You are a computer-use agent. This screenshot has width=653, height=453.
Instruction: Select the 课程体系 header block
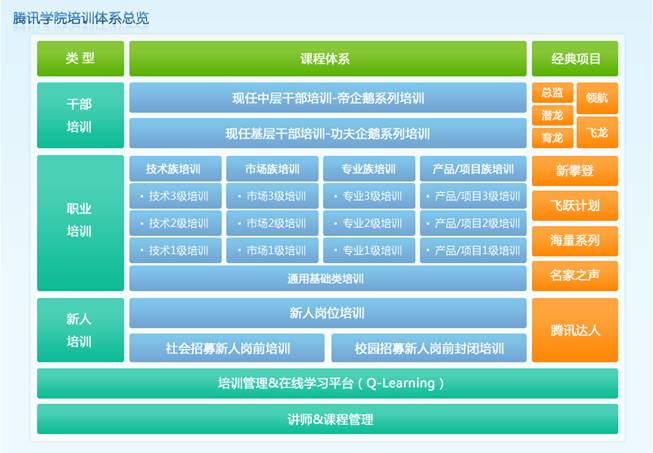[327, 59]
